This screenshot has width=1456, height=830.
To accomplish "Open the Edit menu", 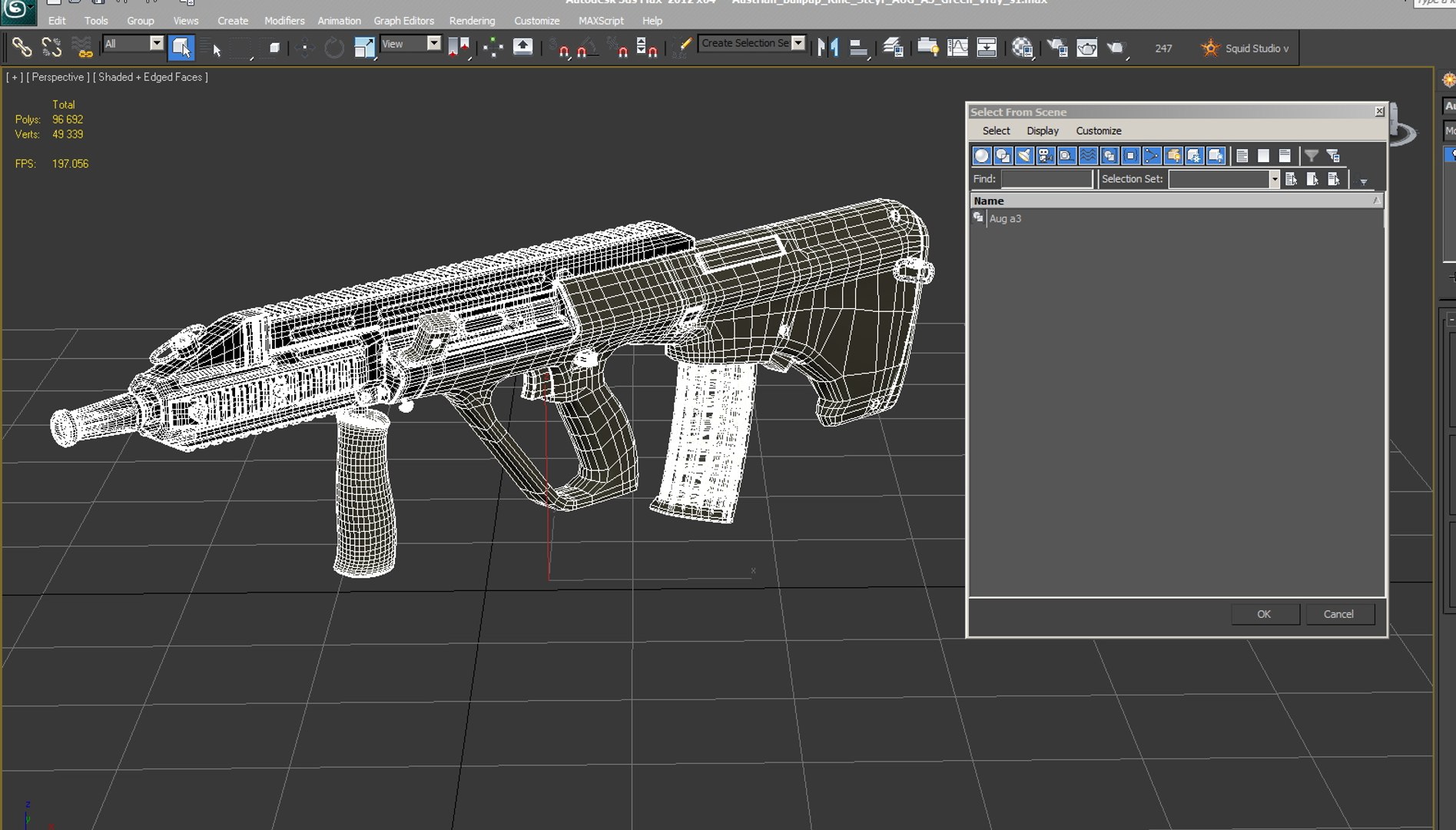I will click(x=57, y=21).
